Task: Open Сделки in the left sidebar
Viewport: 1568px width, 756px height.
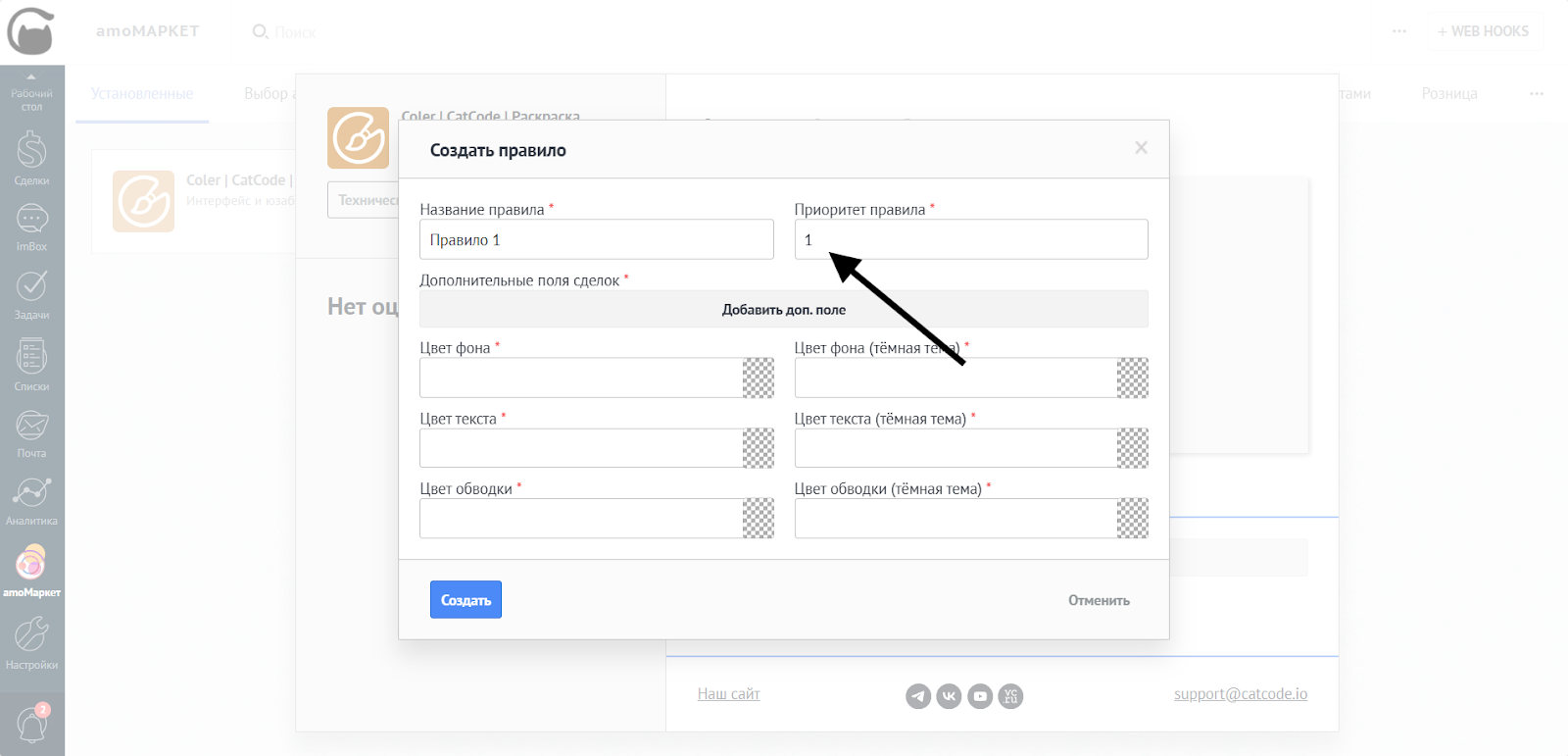Action: tap(31, 157)
